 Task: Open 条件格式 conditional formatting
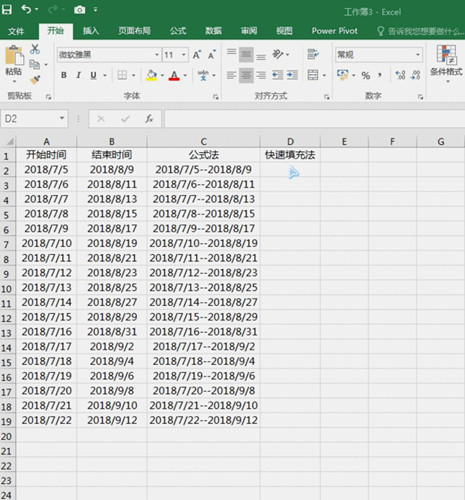coord(446,64)
